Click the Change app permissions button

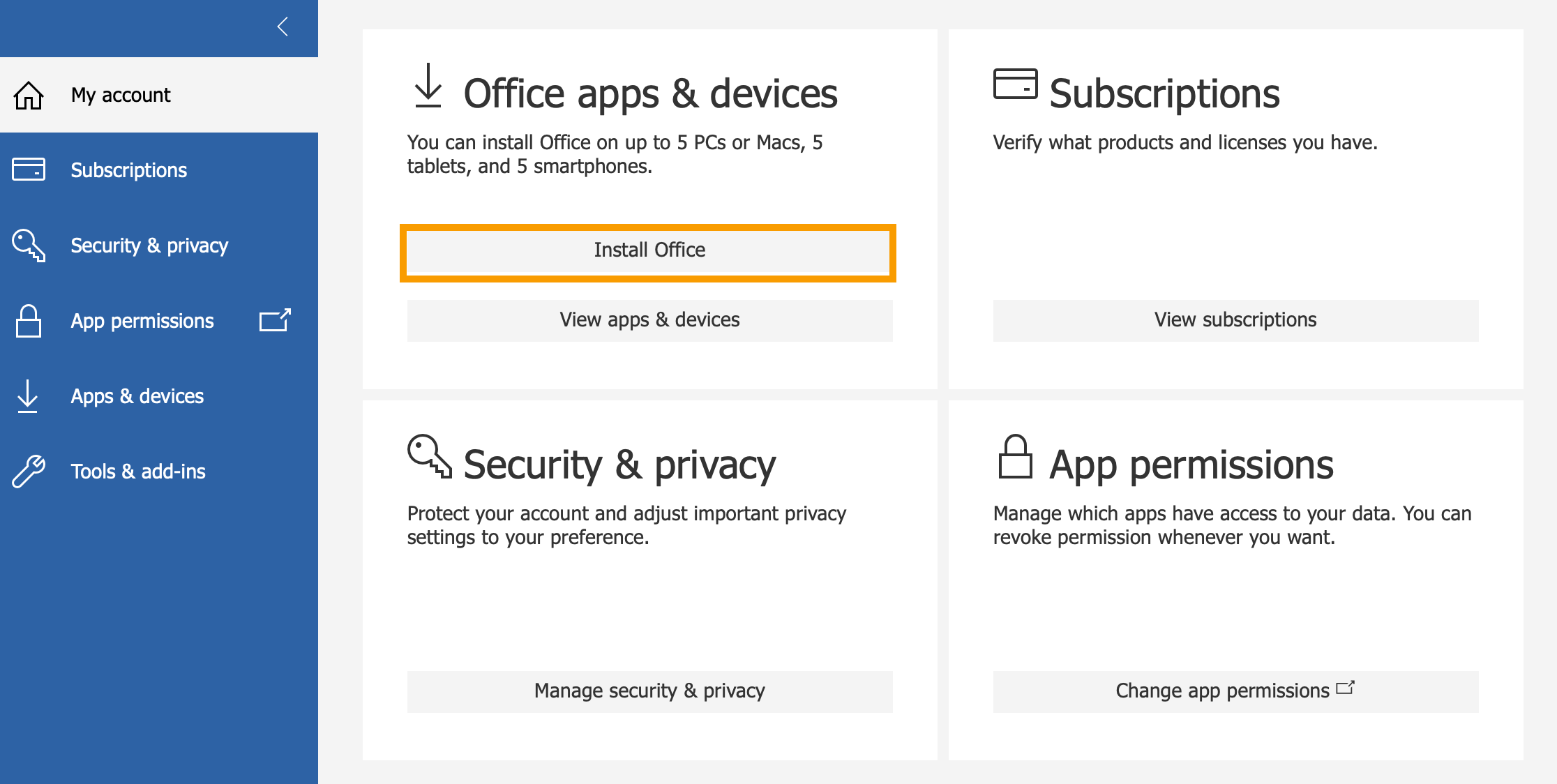point(1235,691)
